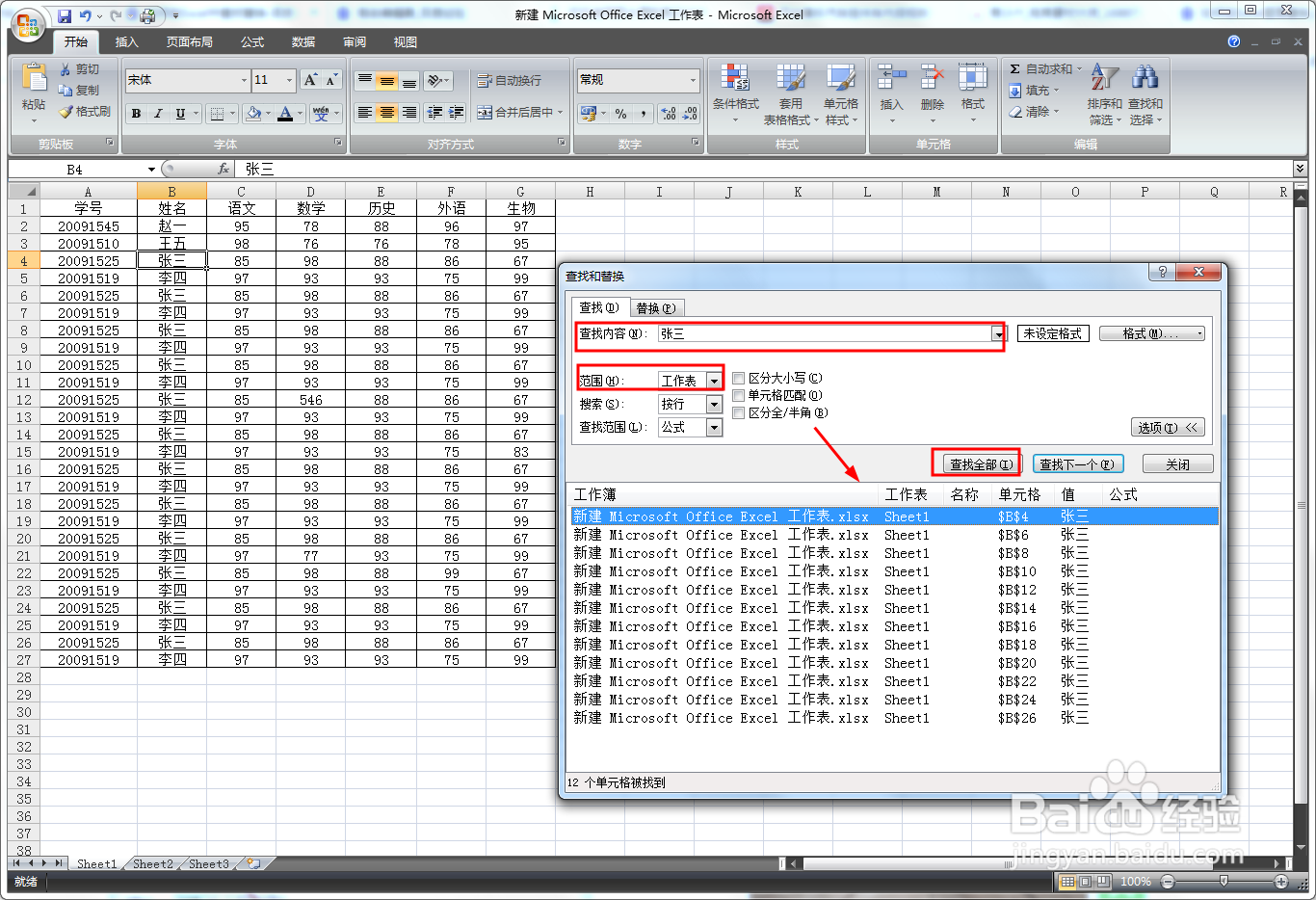Open the number format (常规) dropdown

pyautogui.click(x=693, y=80)
